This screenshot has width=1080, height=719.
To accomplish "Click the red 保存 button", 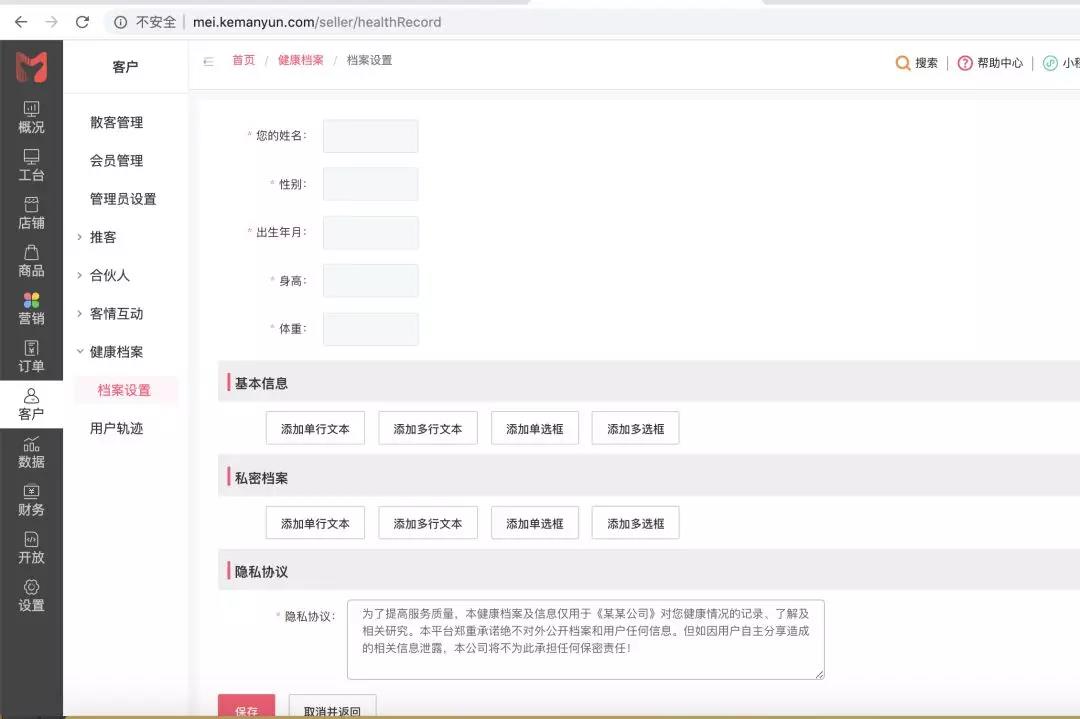I will (x=247, y=707).
